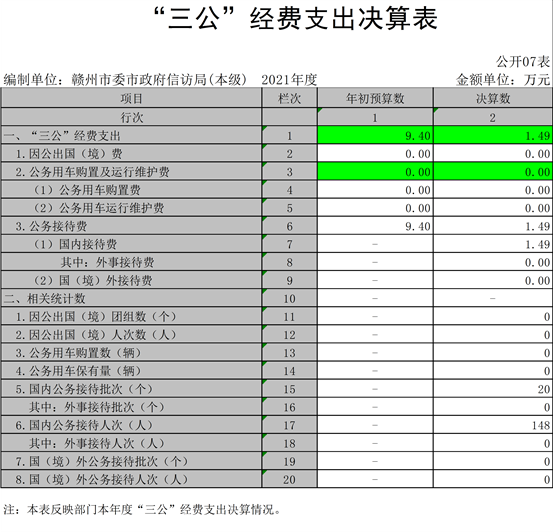Select the 年初预算数 column header
This screenshot has height=532, width=553.
(x=375, y=98)
